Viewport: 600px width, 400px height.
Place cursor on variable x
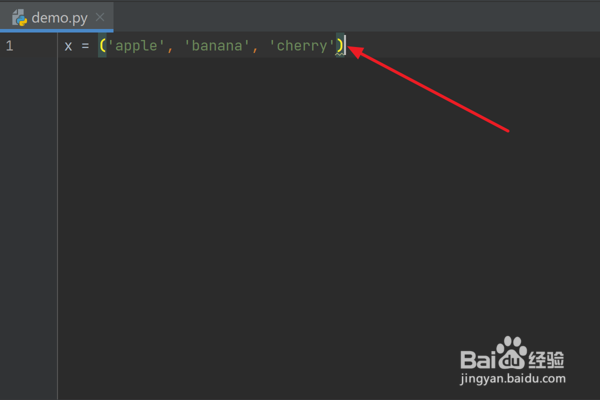pos(68,46)
